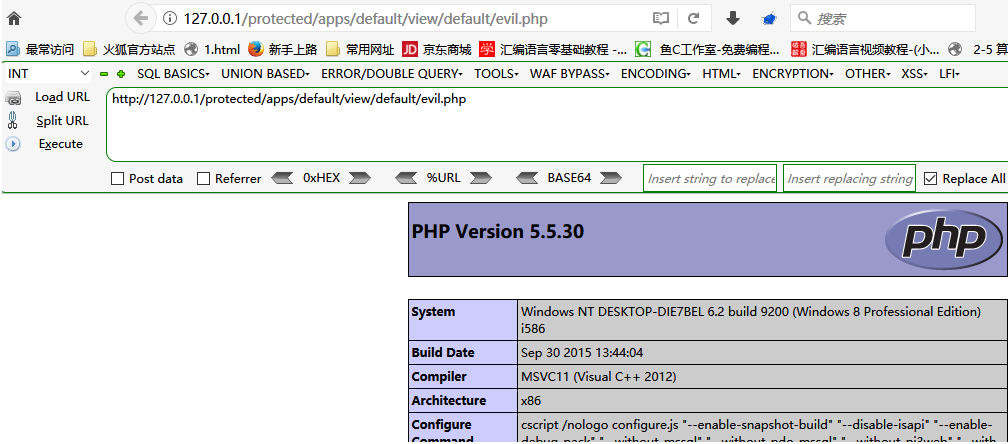Click the 搜索 search box
The height and width of the screenshot is (444, 1008).
(x=883, y=19)
